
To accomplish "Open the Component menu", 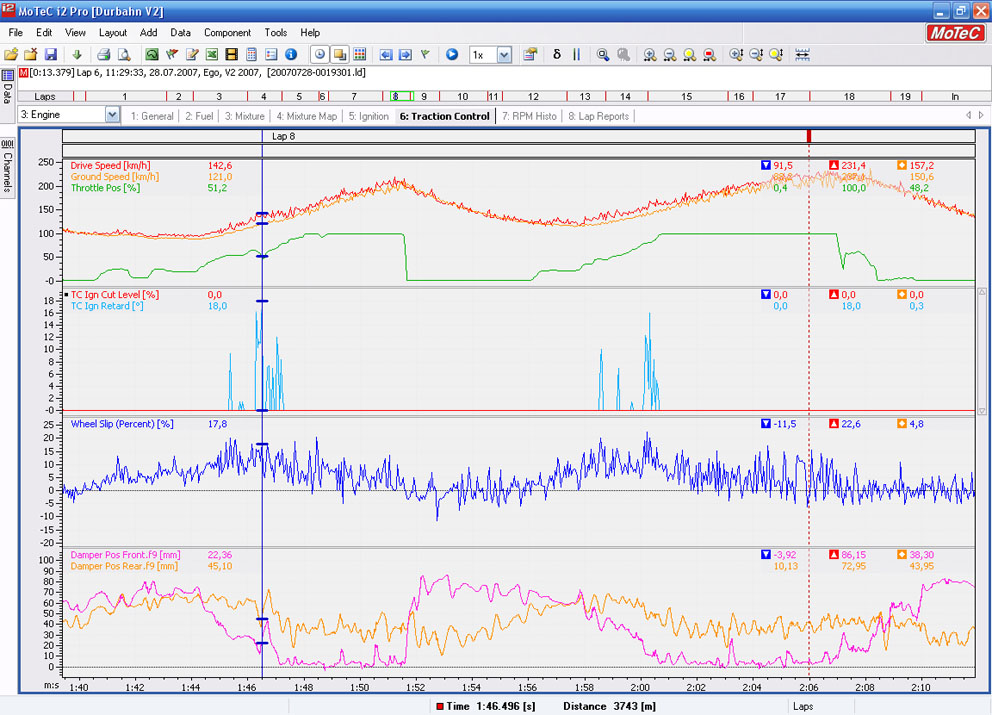I will coord(227,33).
